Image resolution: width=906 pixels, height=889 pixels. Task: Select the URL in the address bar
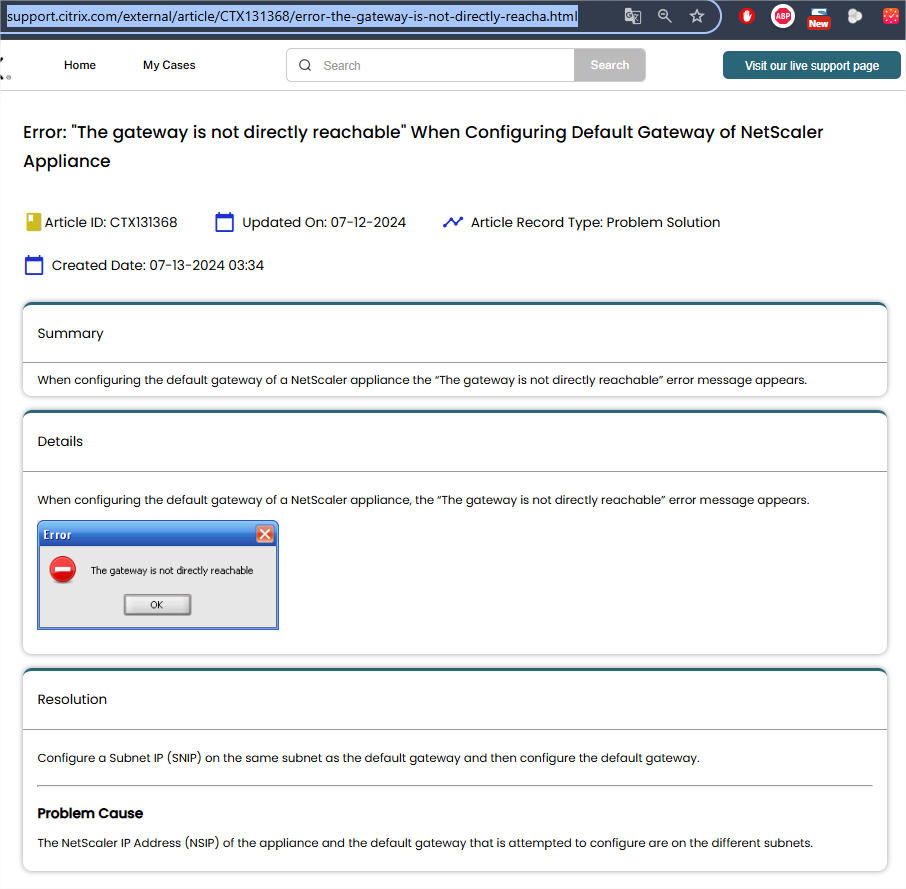coord(292,16)
